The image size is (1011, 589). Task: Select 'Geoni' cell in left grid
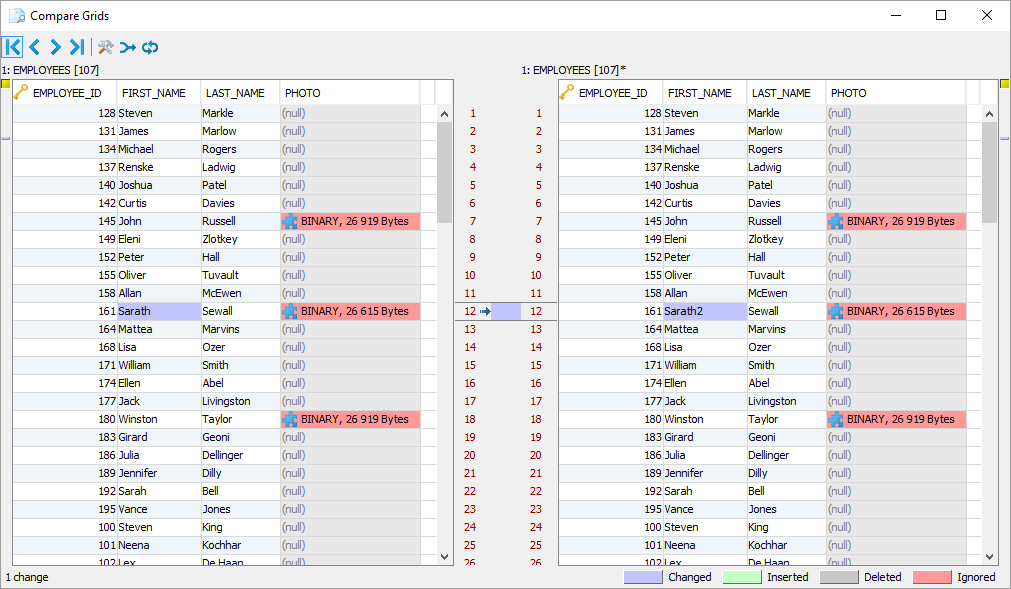pos(240,437)
